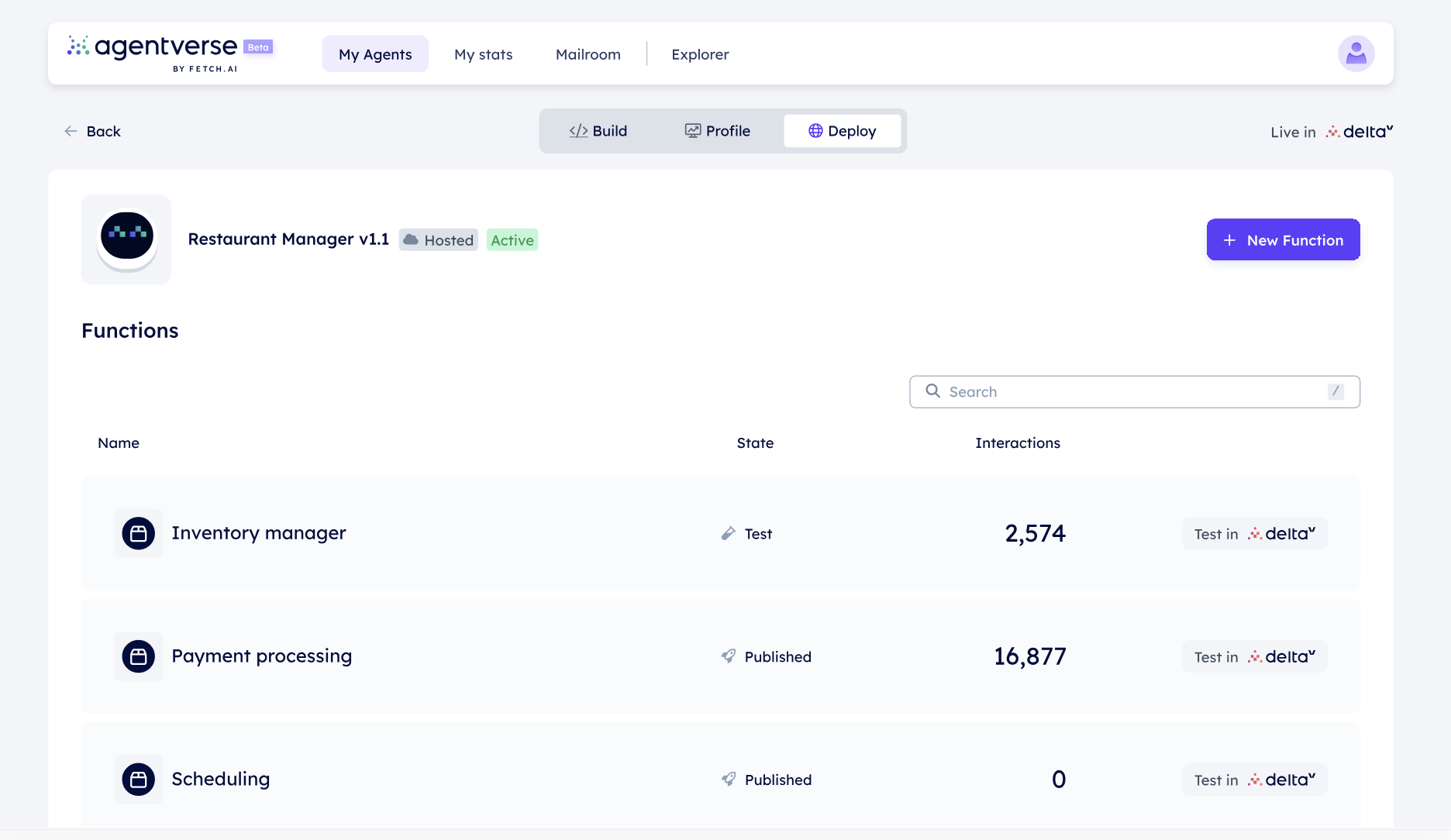The width and height of the screenshot is (1451, 840).
Task: Click the State column header
Action: coord(755,442)
